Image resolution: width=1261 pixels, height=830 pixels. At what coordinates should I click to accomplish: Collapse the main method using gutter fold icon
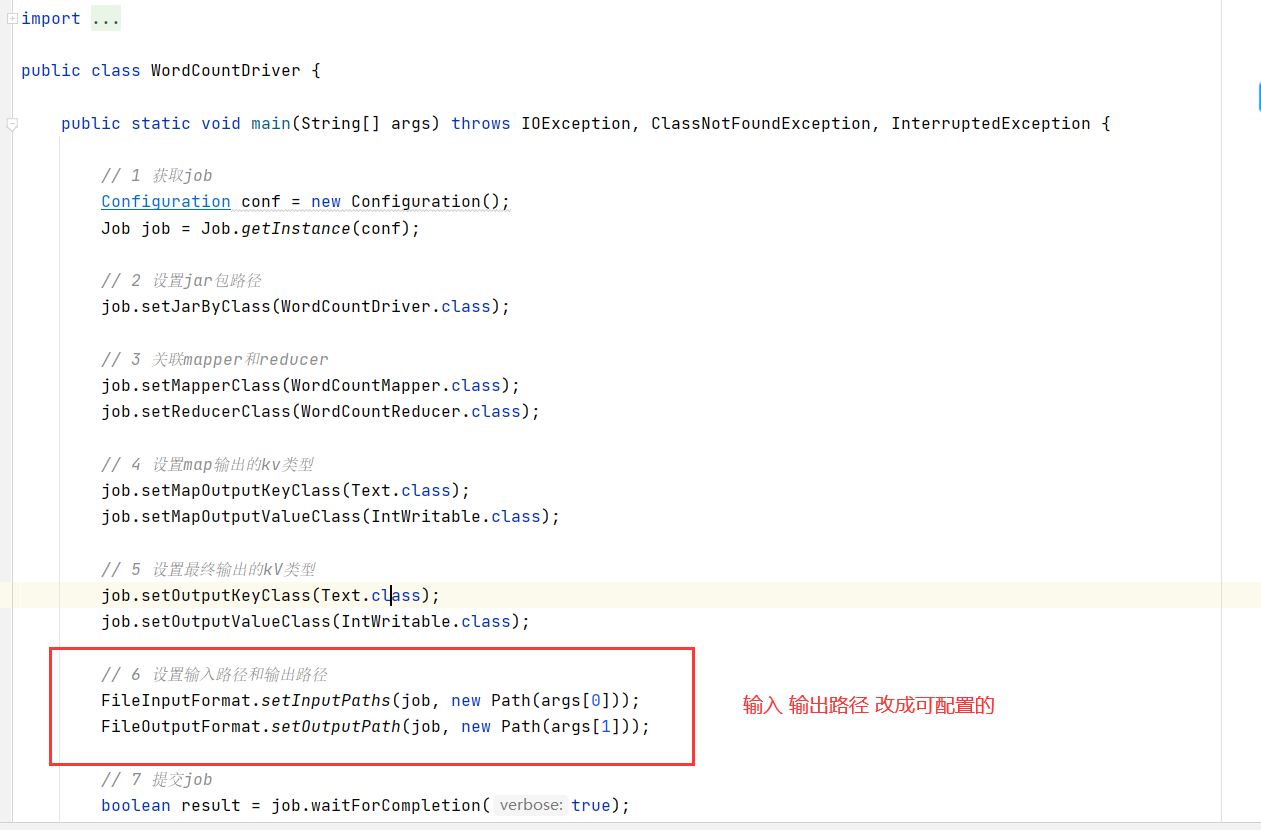pyautogui.click(x=12, y=124)
